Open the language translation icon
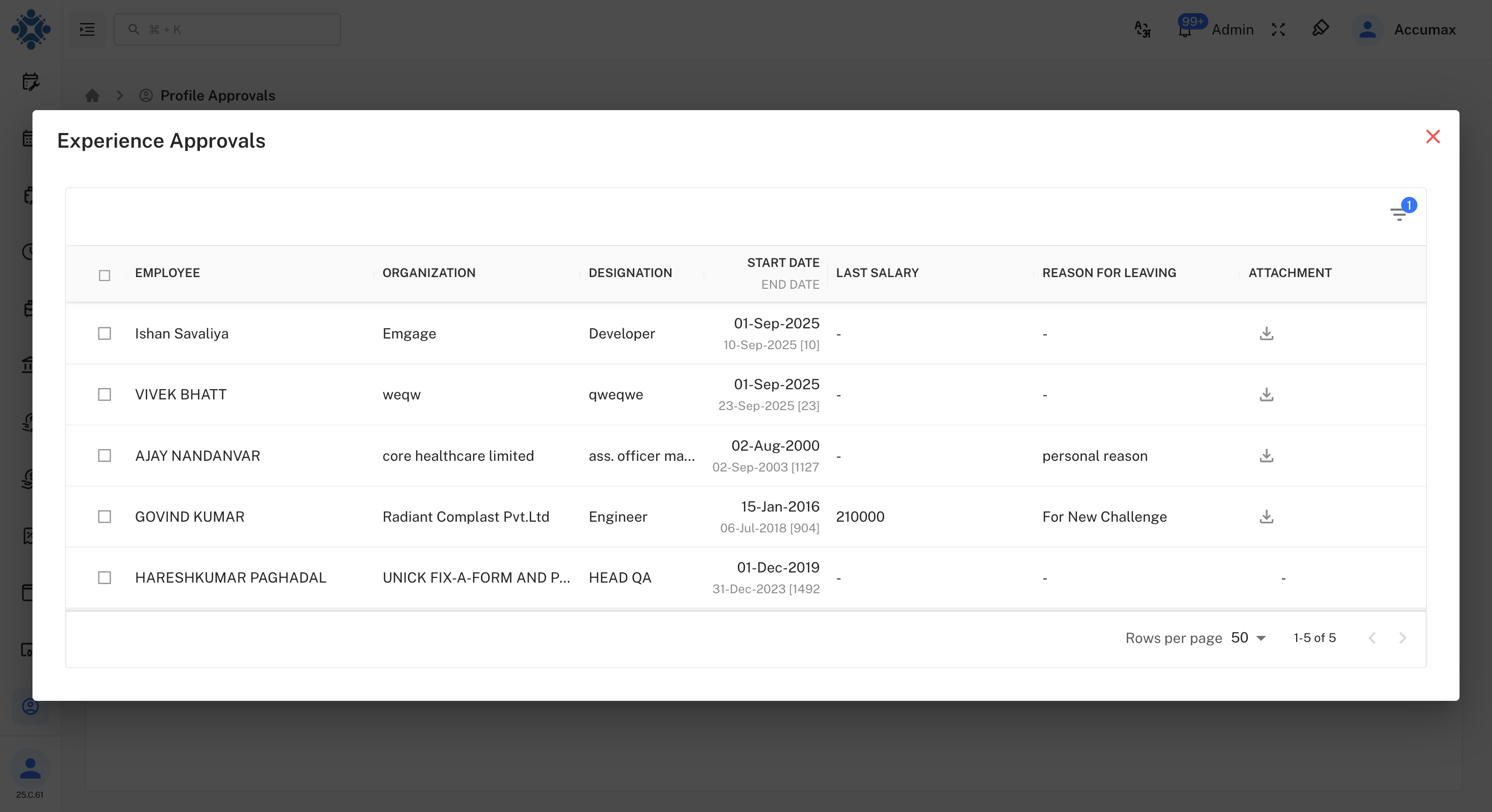The image size is (1492, 812). click(1142, 29)
